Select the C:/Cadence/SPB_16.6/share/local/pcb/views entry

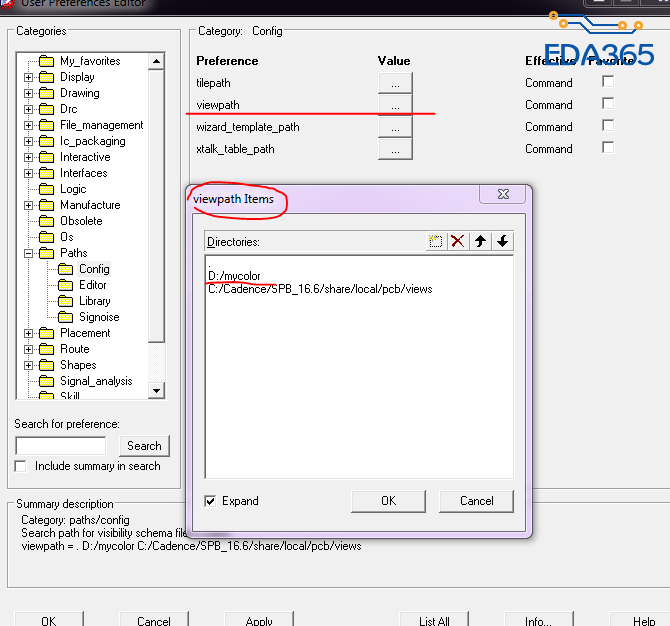pos(320,289)
